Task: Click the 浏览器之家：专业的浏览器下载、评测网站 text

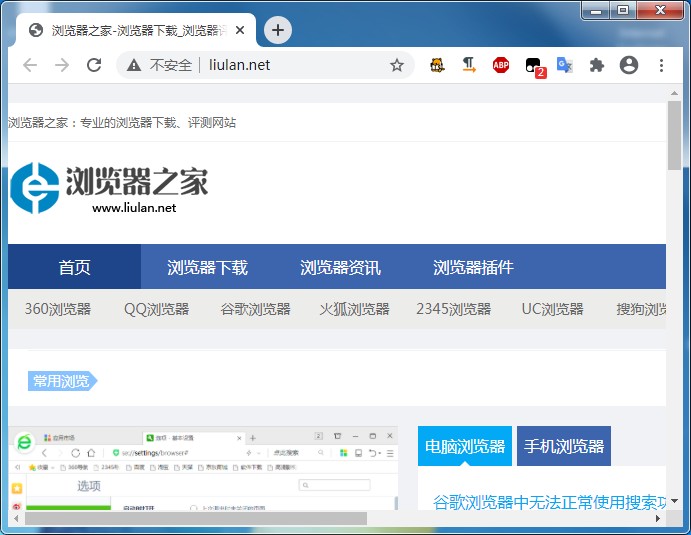Action: (x=122, y=123)
